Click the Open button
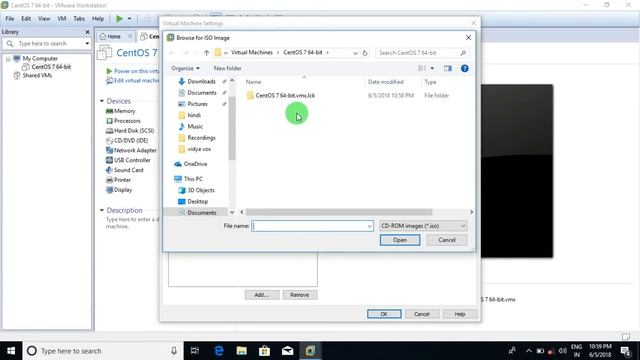Image resolution: width=640 pixels, height=360 pixels. pos(400,240)
